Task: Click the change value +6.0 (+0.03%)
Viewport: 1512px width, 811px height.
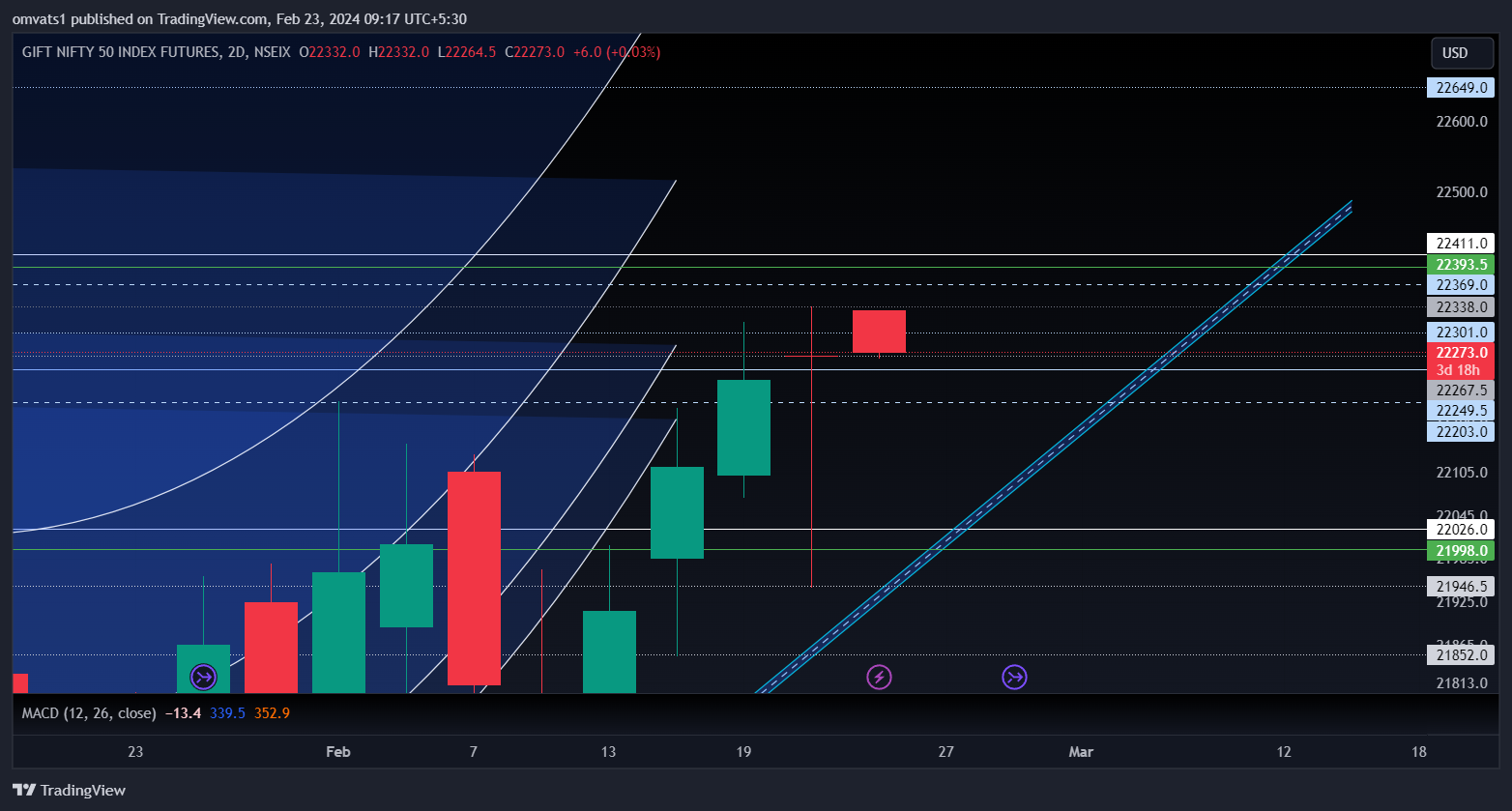Action: coord(617,52)
